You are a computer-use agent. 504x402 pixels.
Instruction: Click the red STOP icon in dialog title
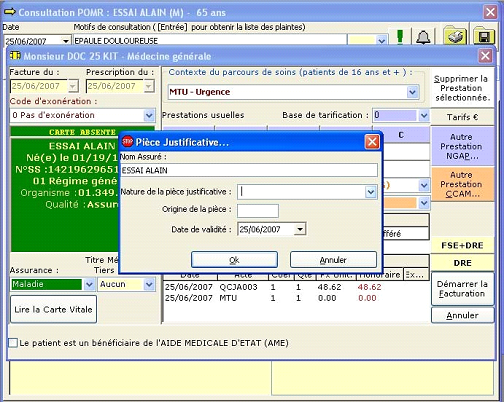(x=127, y=142)
